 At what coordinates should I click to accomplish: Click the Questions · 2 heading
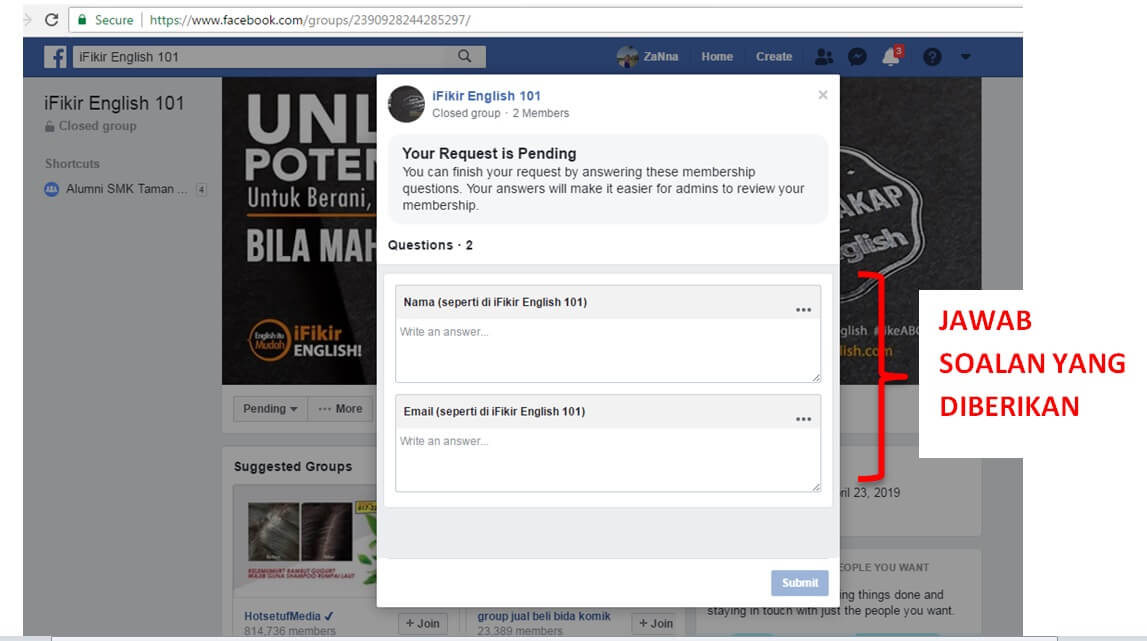point(430,245)
